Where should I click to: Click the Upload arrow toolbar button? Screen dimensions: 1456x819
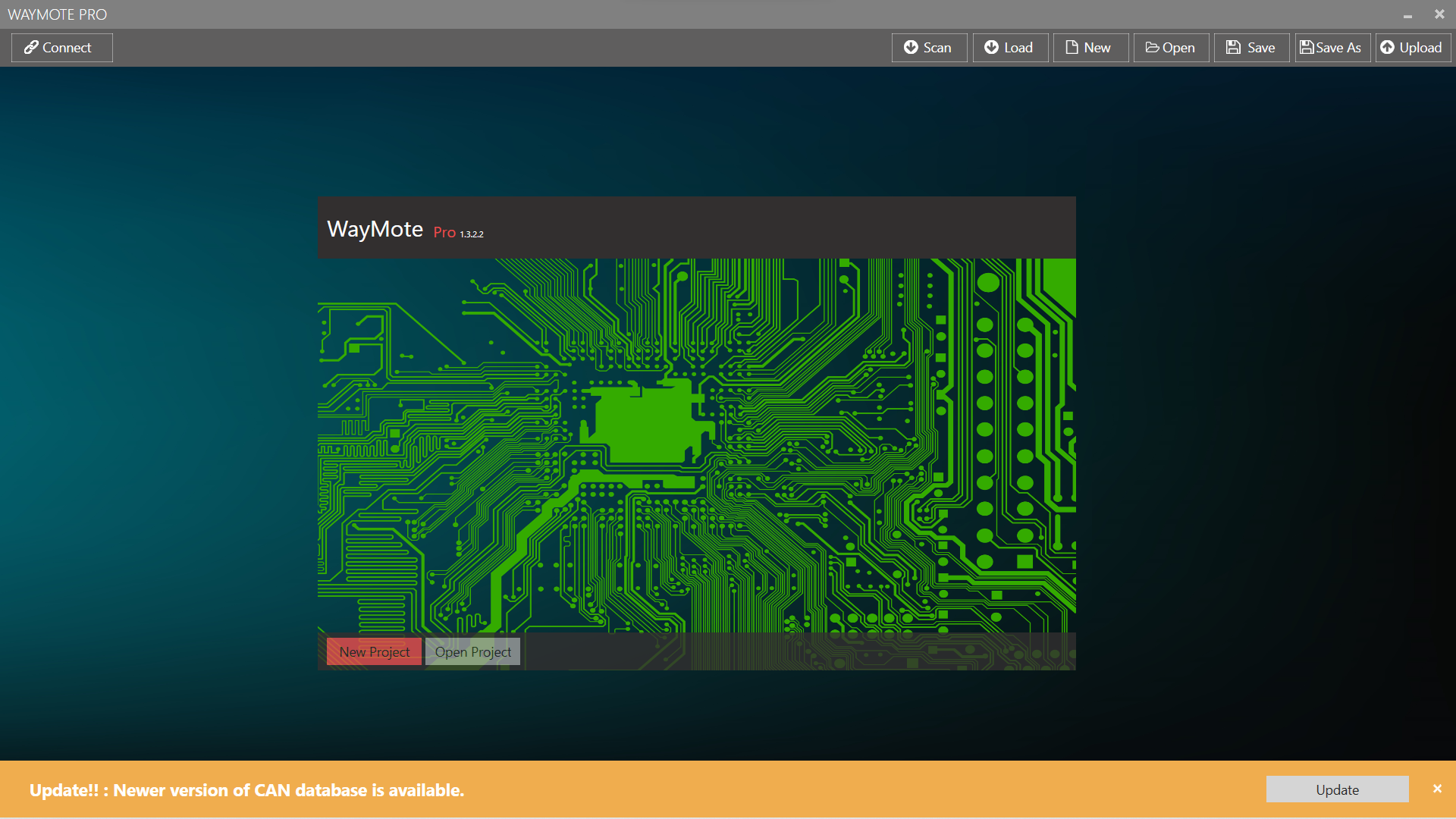[x=1412, y=48]
